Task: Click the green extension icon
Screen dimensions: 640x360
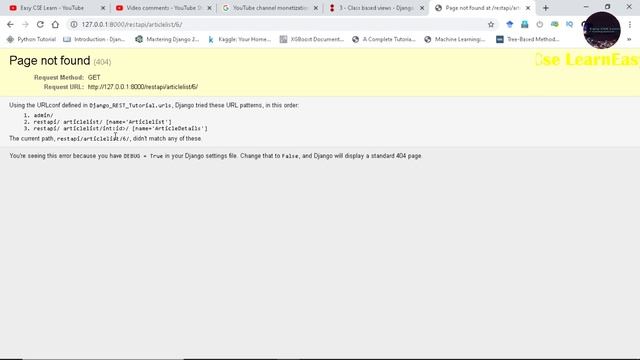Action: (554, 24)
